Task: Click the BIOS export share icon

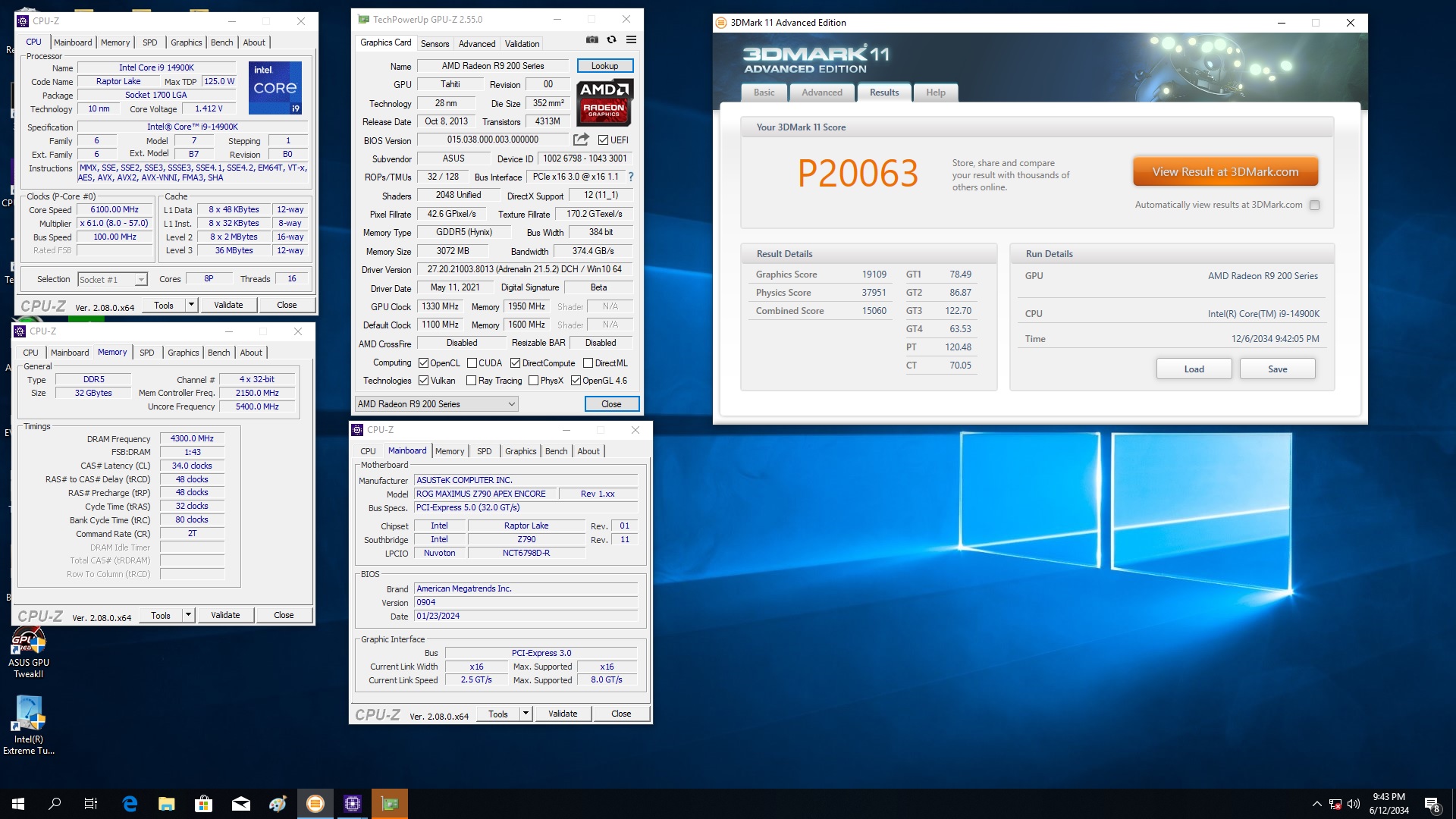Action: pos(581,140)
